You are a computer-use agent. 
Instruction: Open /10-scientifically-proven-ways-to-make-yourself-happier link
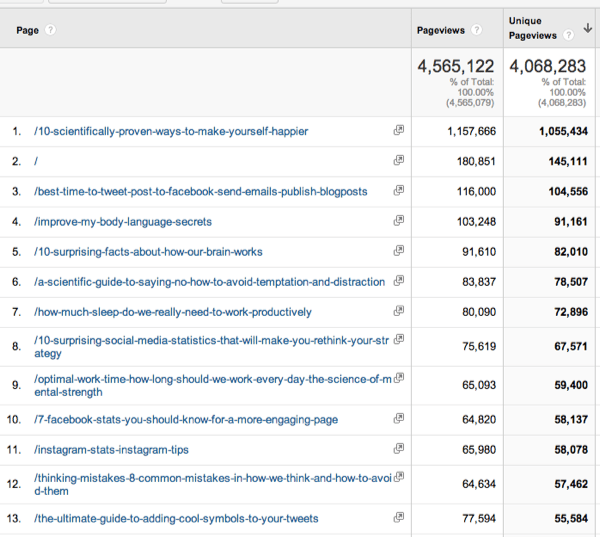click(171, 131)
